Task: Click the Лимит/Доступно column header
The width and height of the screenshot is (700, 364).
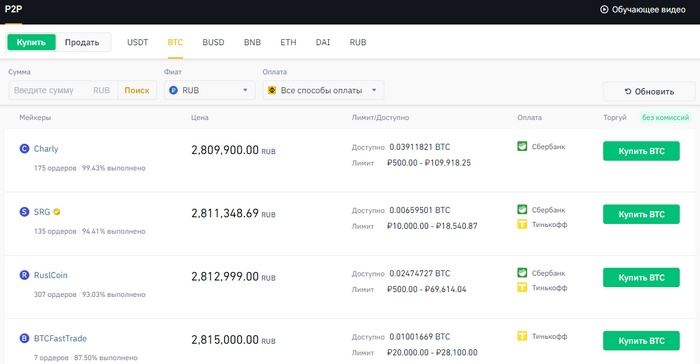Action: tap(380, 117)
